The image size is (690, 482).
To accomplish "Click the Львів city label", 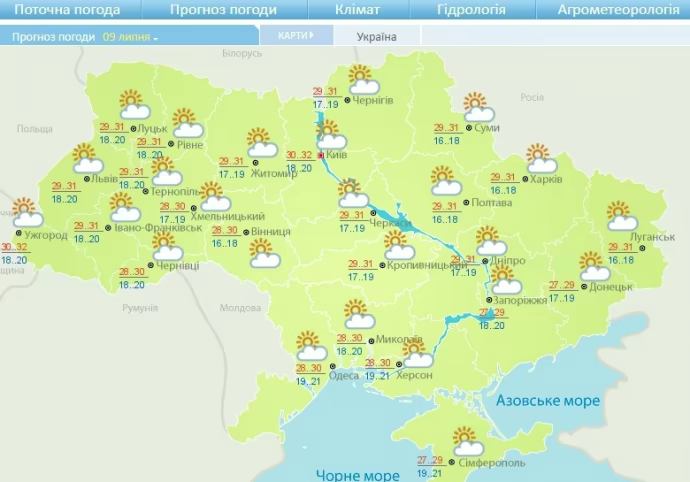I will click(104, 179).
